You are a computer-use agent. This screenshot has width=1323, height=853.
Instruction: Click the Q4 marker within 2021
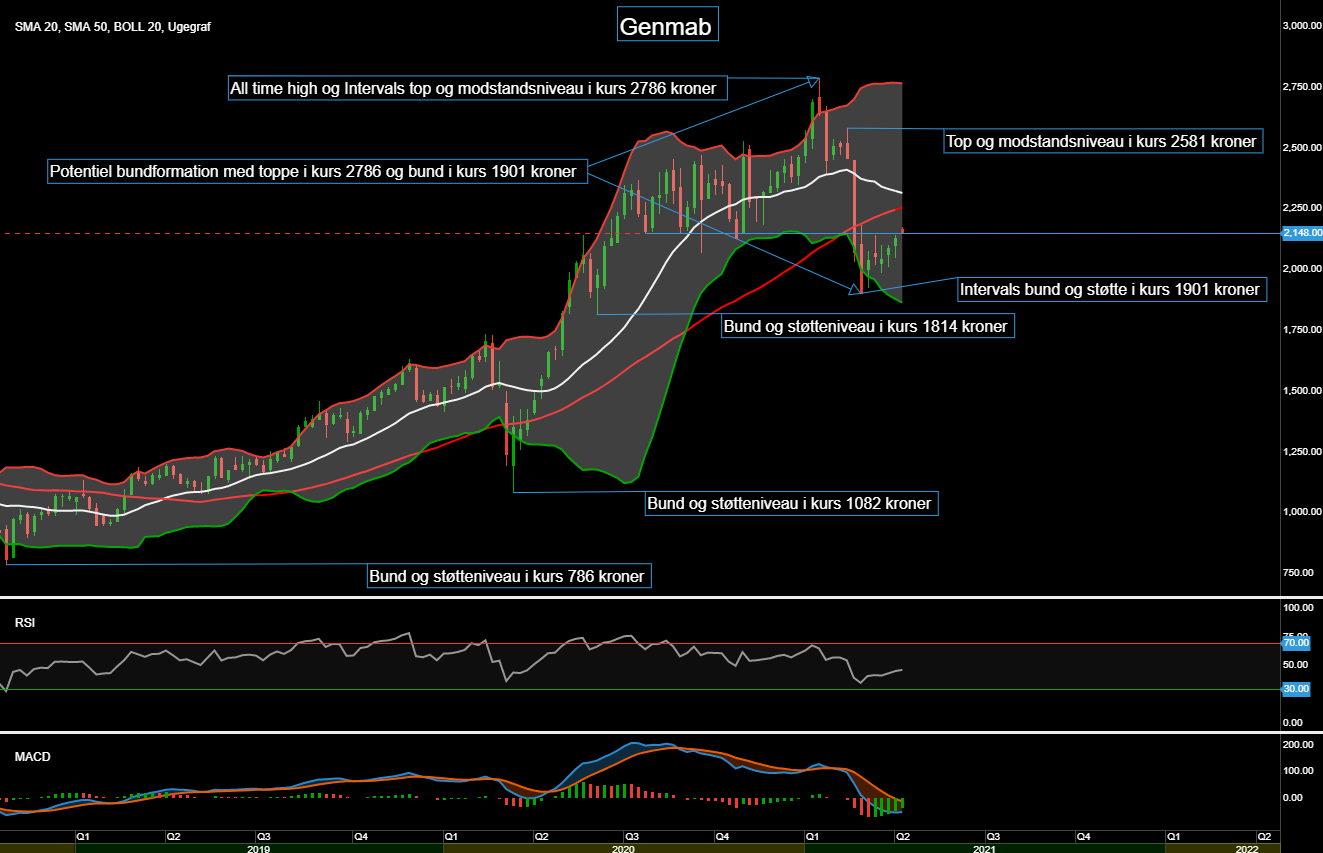(1084, 835)
